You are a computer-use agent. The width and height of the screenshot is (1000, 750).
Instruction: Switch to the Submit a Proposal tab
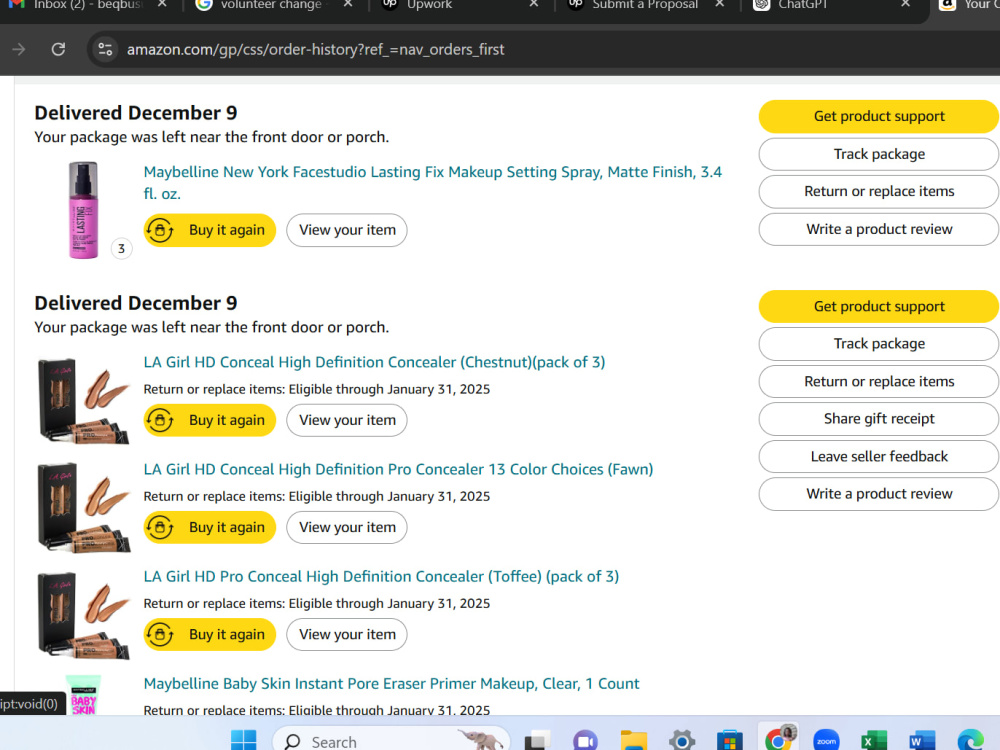[x=644, y=5]
